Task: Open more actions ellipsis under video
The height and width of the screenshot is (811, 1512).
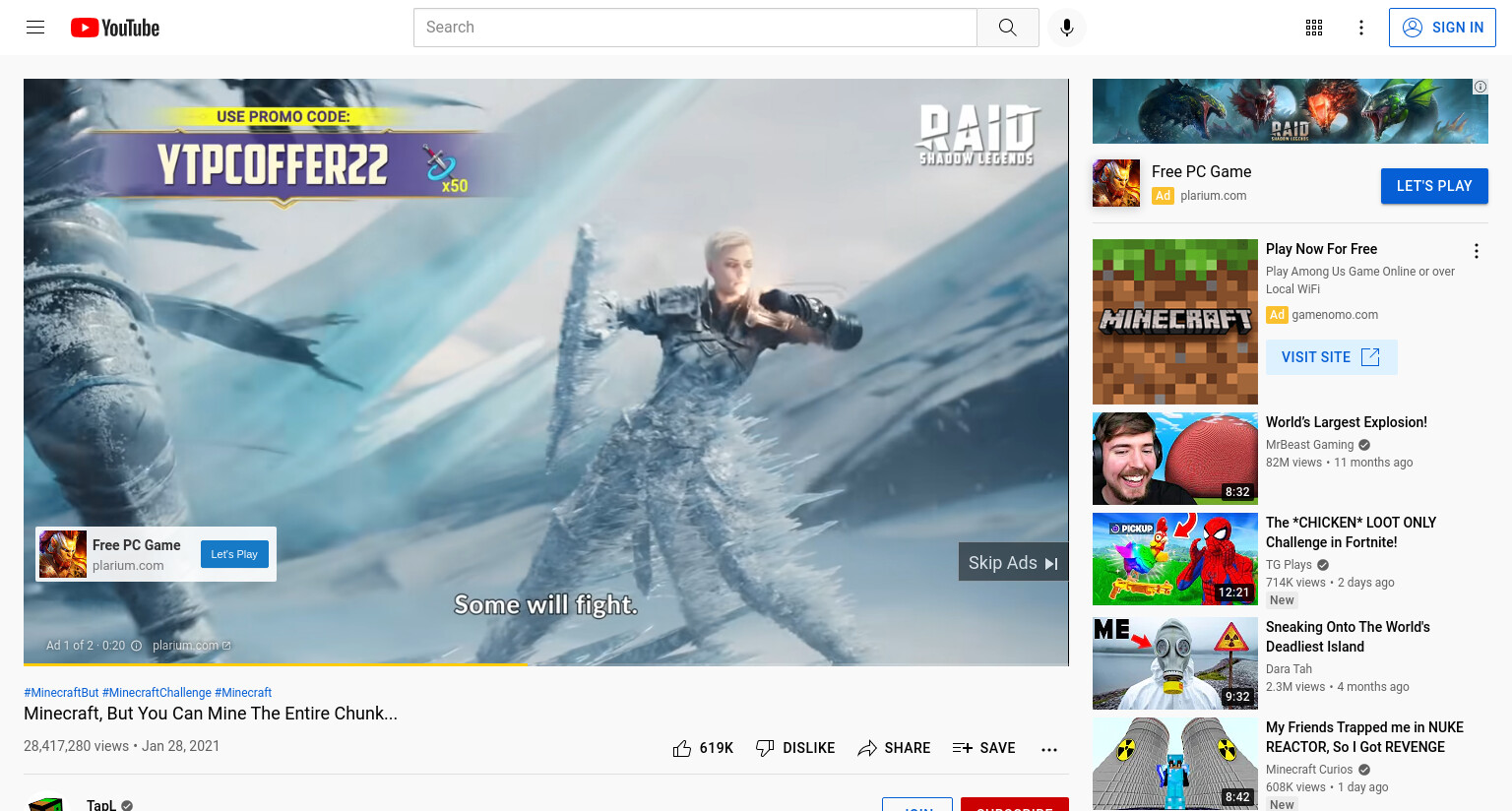Action: point(1049,749)
